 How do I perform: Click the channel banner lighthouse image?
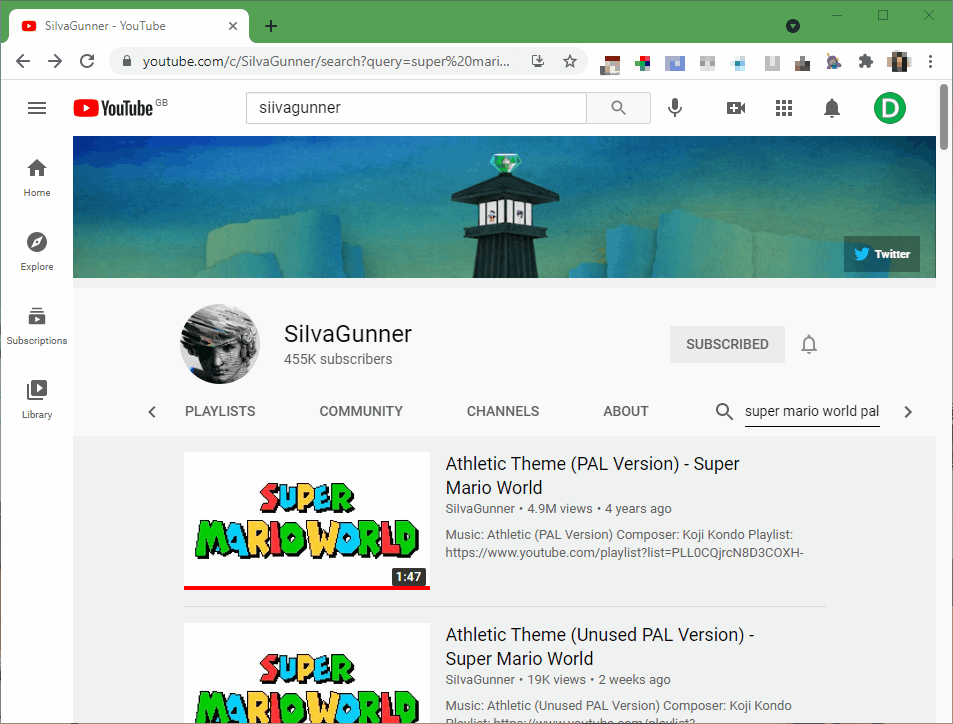tap(504, 207)
